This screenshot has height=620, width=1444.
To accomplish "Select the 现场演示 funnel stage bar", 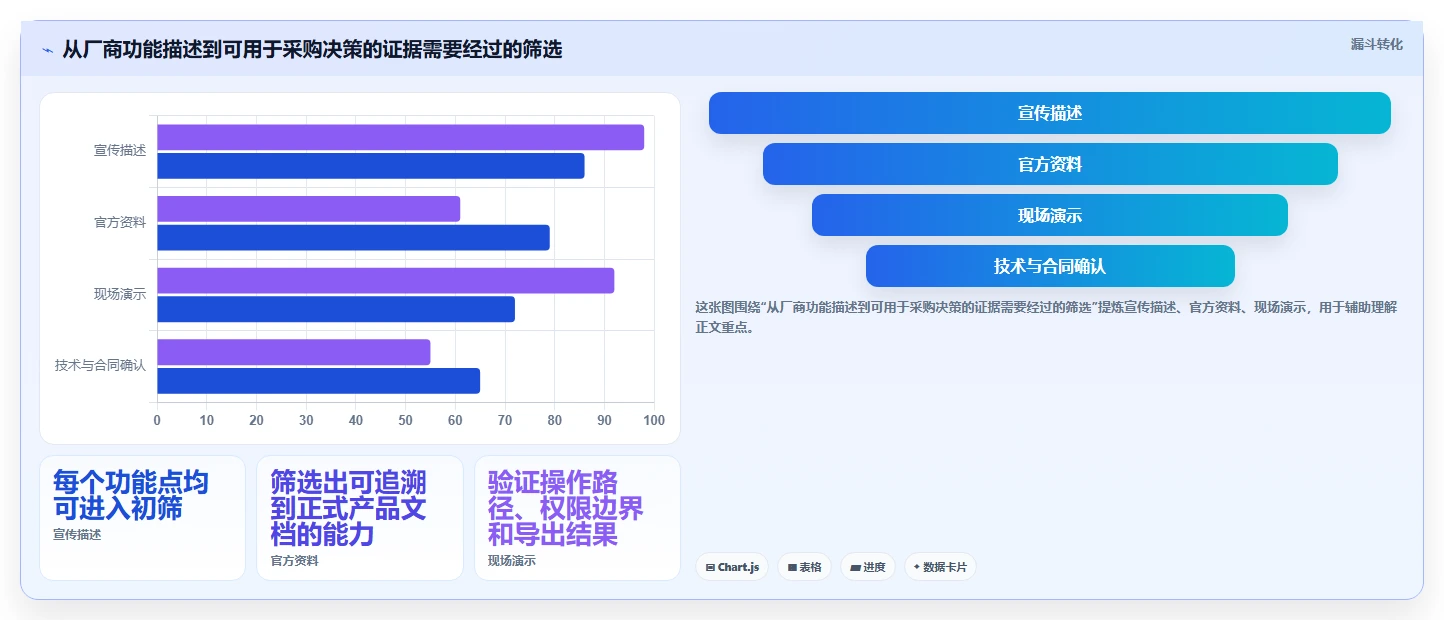I will click(1049, 215).
